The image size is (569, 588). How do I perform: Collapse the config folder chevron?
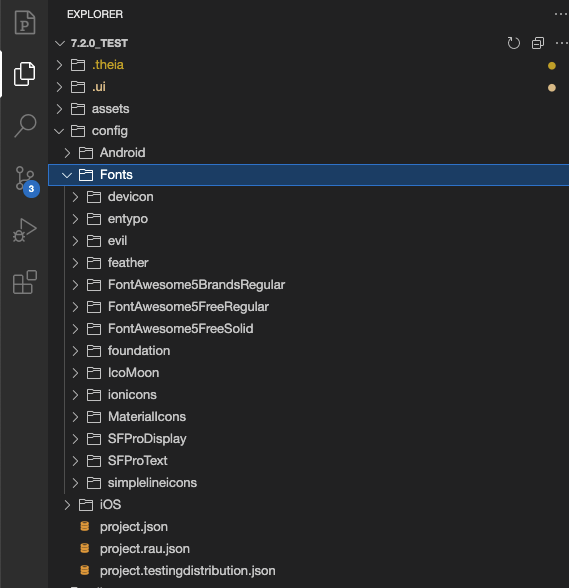(59, 131)
